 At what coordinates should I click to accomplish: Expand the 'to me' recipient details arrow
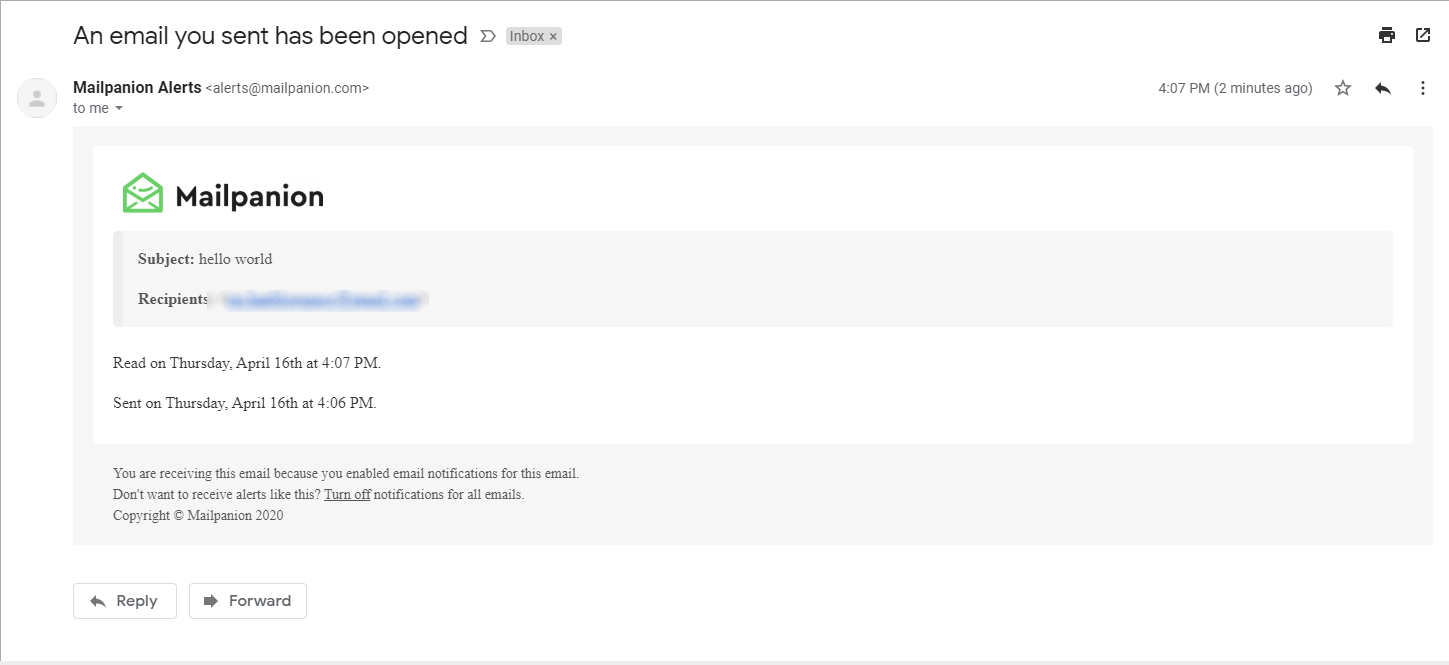click(119, 108)
